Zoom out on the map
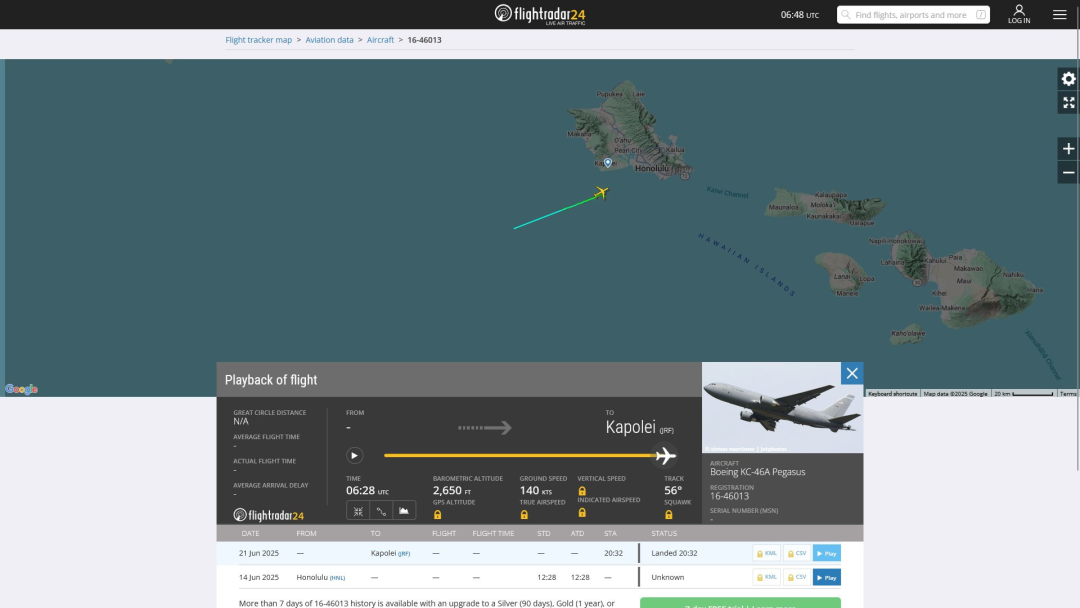Viewport: 1080px width, 608px height. pyautogui.click(x=1068, y=173)
